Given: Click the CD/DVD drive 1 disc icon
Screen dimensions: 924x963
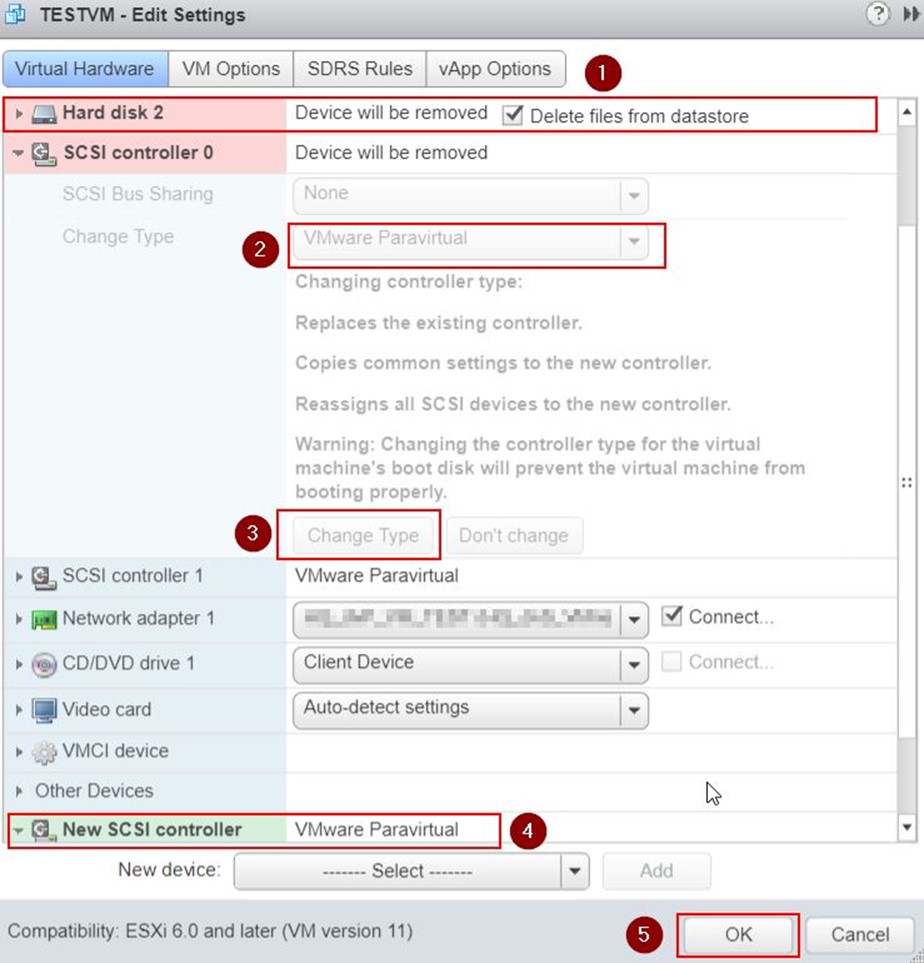Looking at the screenshot, I should (44, 665).
